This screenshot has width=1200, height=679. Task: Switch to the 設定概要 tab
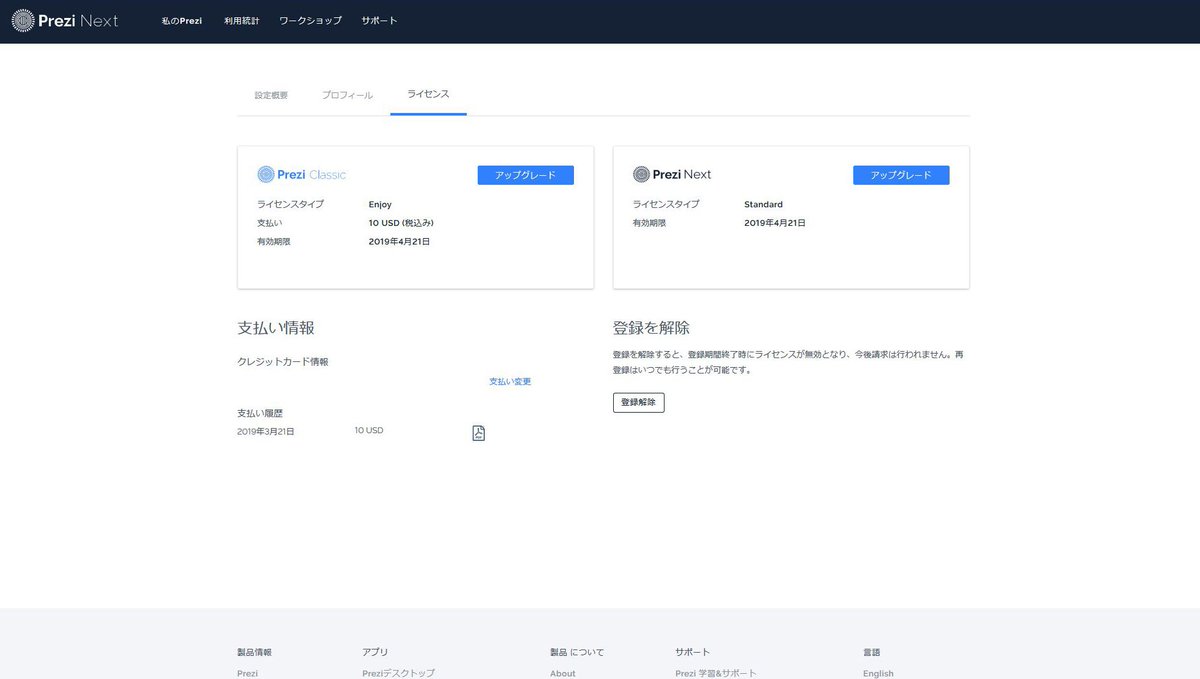(271, 95)
